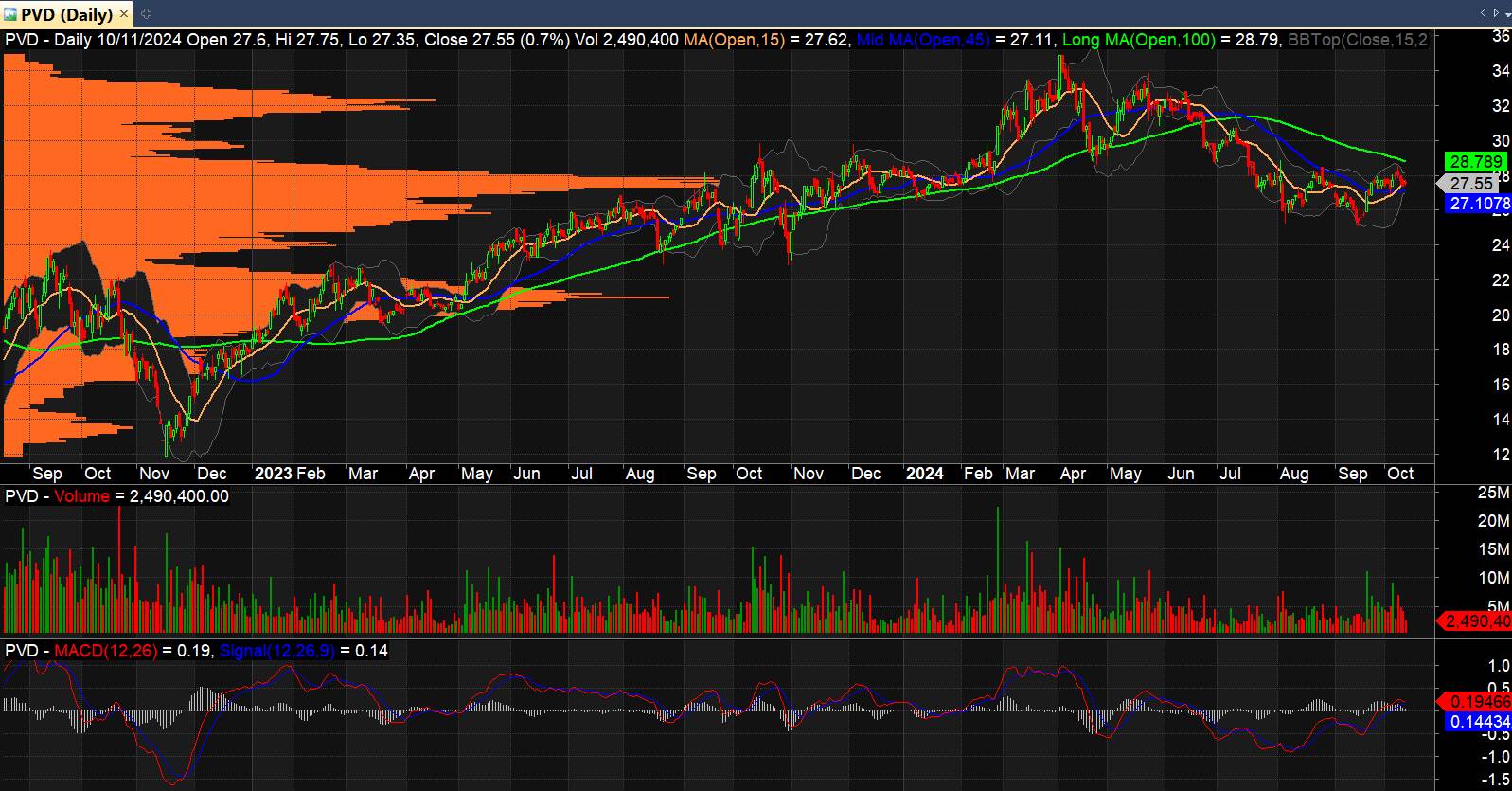
Task: Click the red volume value label
Action: 1474,621
